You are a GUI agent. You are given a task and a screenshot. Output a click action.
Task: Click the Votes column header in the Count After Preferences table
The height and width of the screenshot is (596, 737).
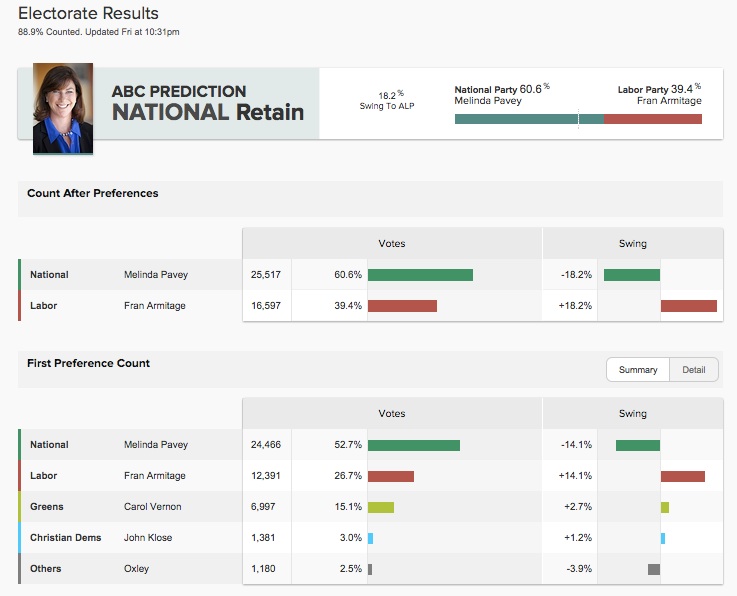pyautogui.click(x=392, y=243)
